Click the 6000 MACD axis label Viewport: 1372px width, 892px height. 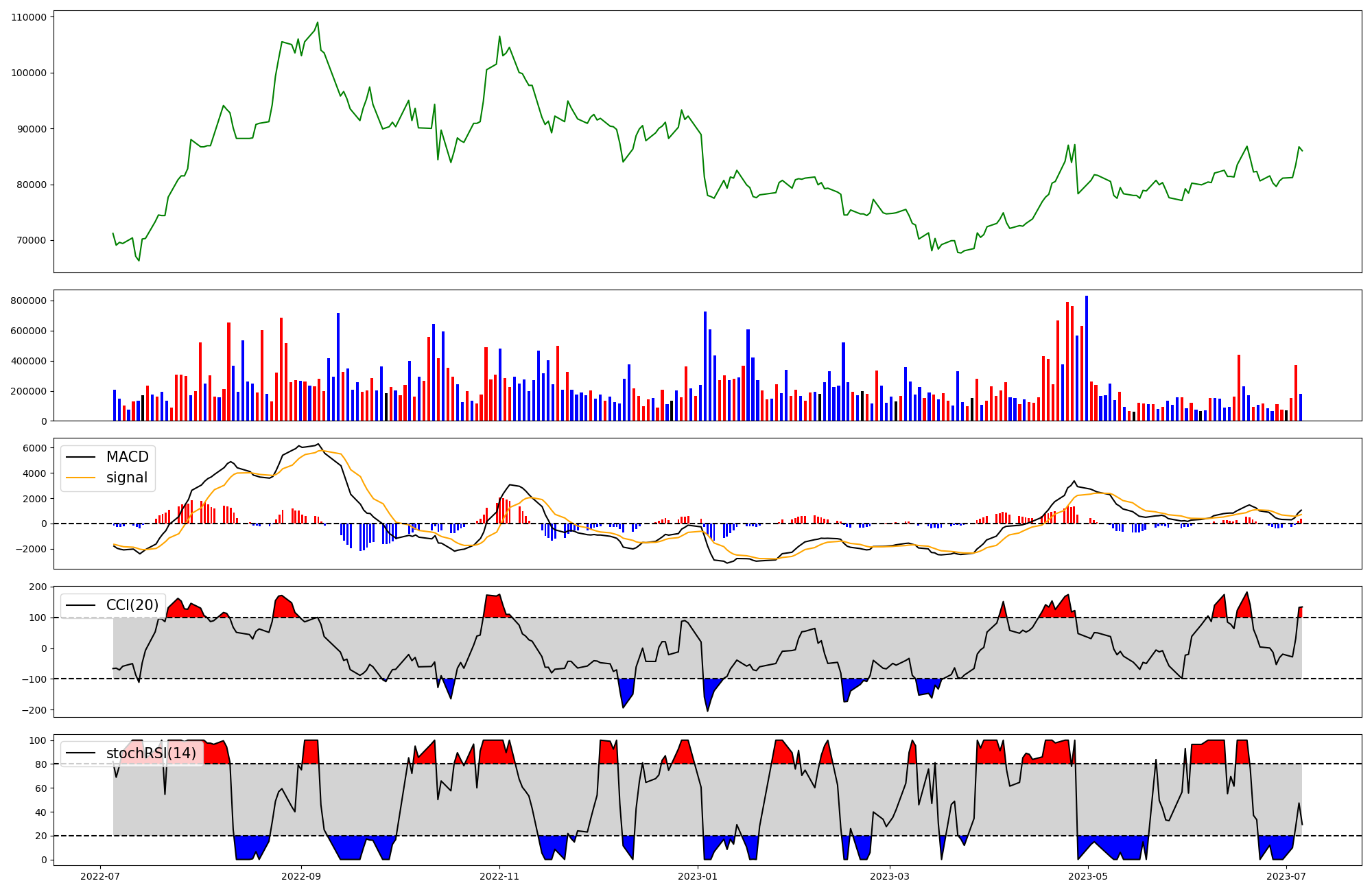point(36,448)
